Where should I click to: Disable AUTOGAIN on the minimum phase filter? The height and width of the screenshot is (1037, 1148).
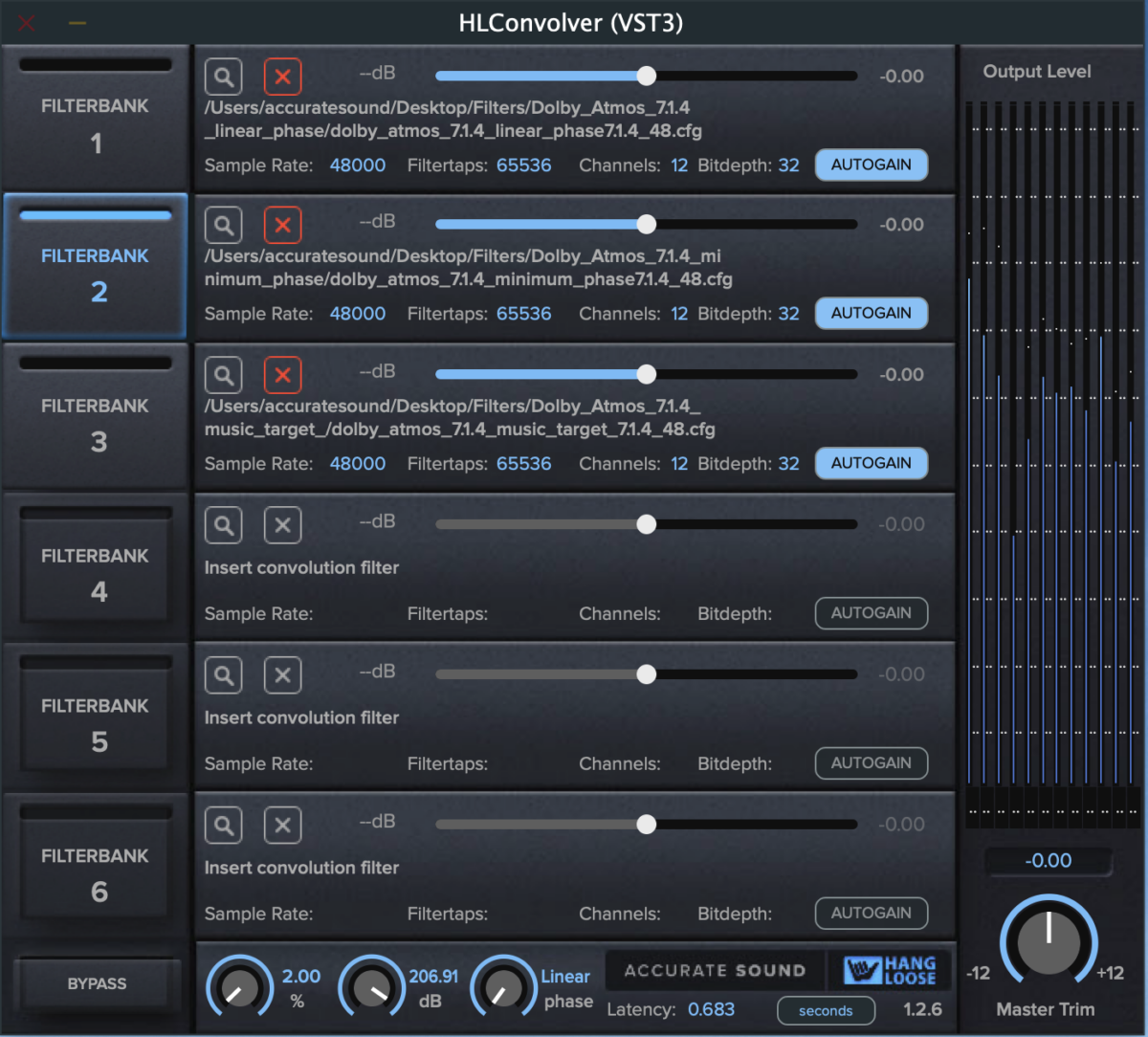[x=871, y=313]
